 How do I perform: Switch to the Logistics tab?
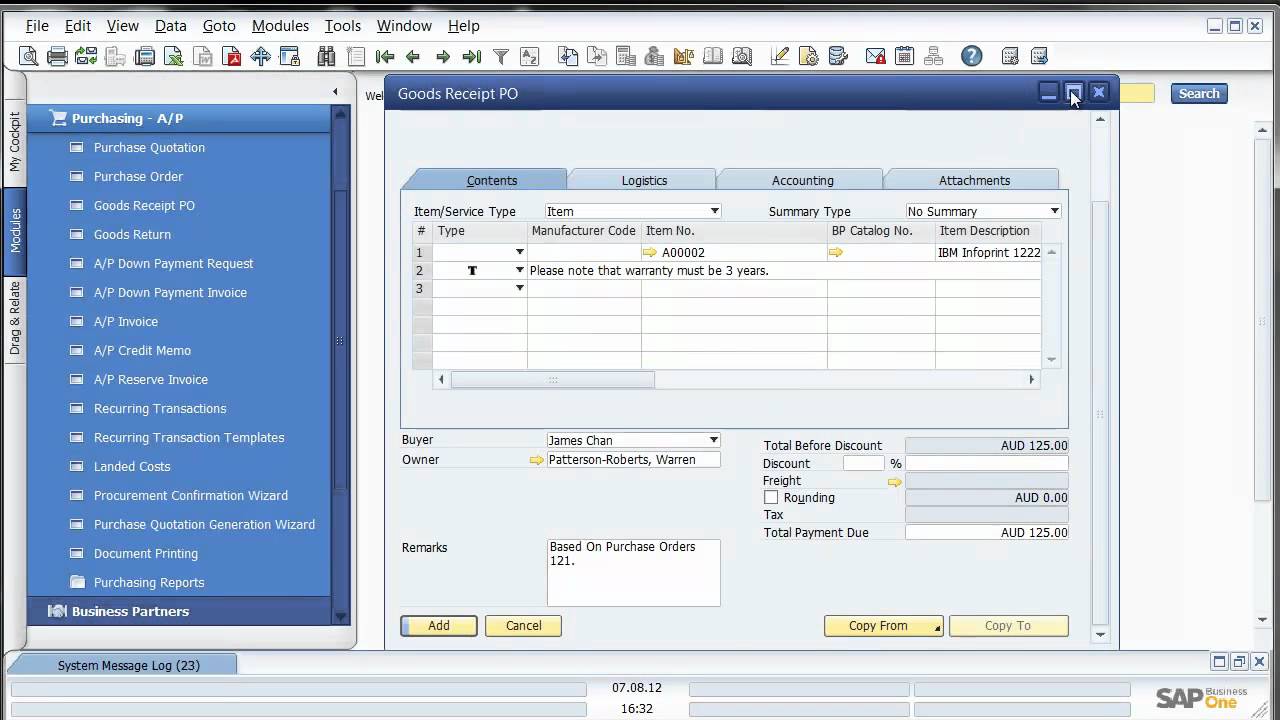(x=644, y=179)
